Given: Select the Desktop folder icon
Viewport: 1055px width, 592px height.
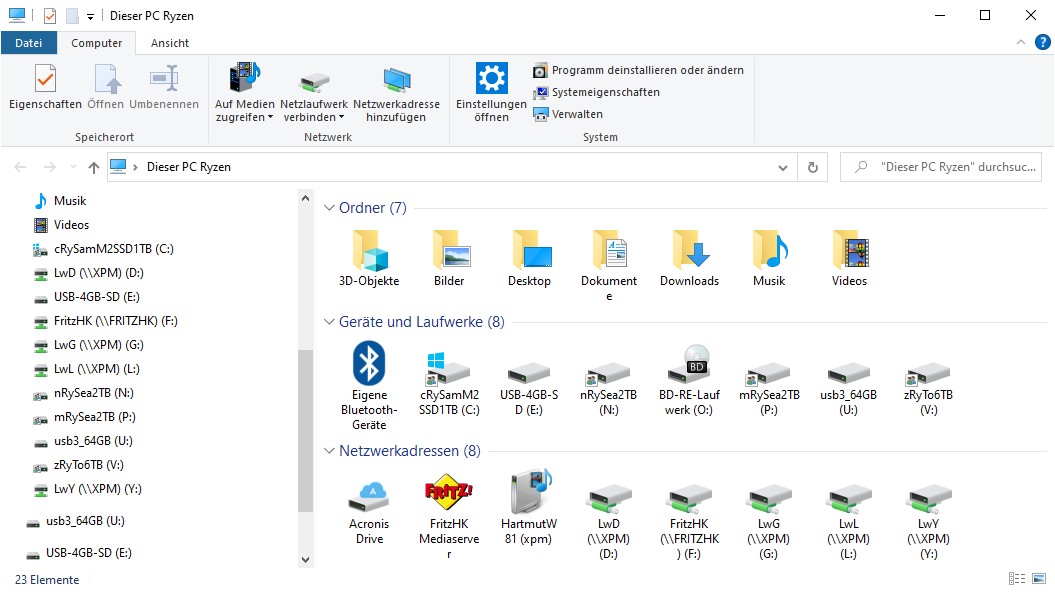Looking at the screenshot, I should point(530,251).
